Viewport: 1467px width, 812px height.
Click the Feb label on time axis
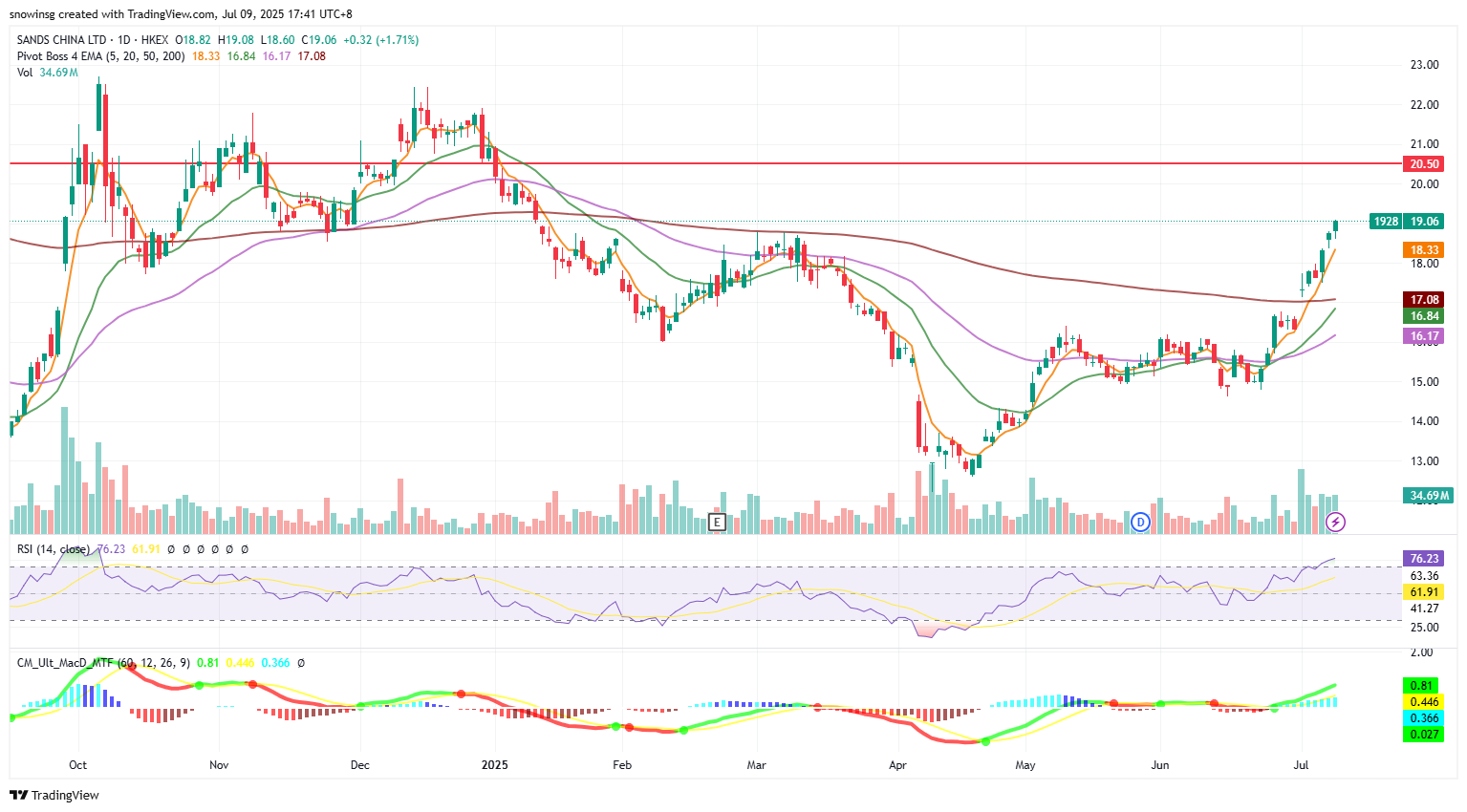622,765
